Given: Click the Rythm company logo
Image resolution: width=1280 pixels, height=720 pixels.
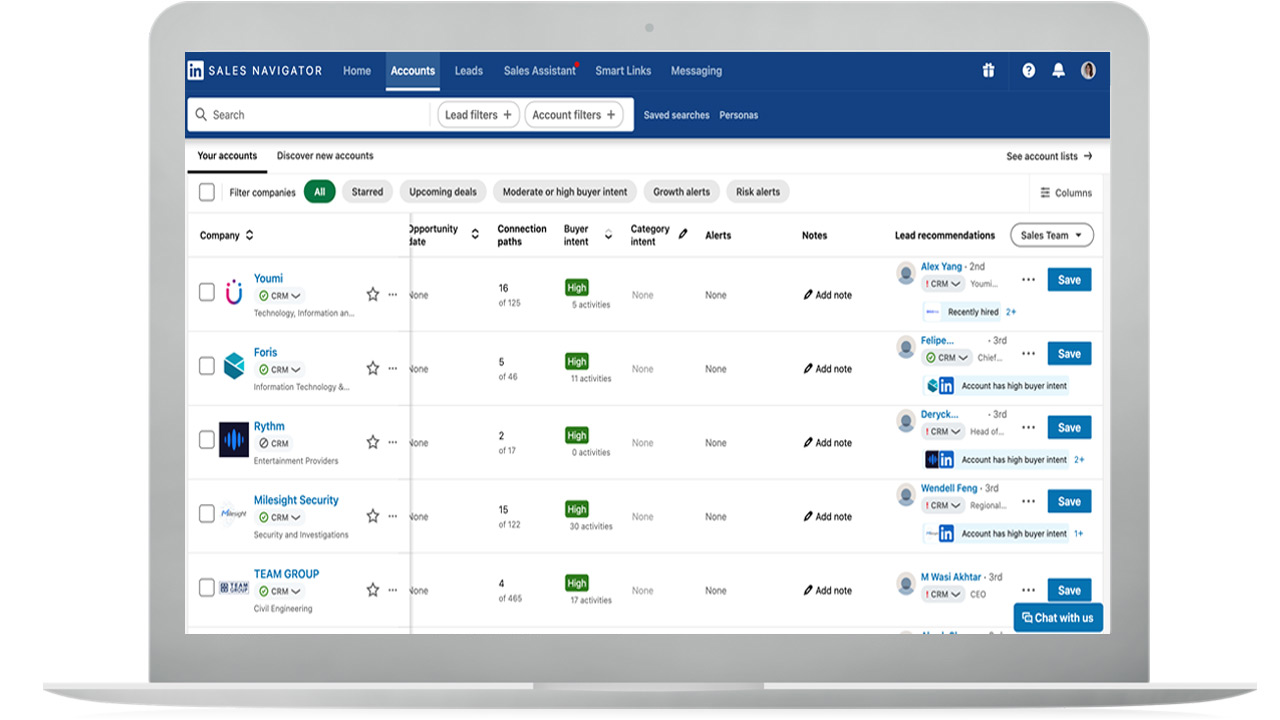Looking at the screenshot, I should pos(234,439).
